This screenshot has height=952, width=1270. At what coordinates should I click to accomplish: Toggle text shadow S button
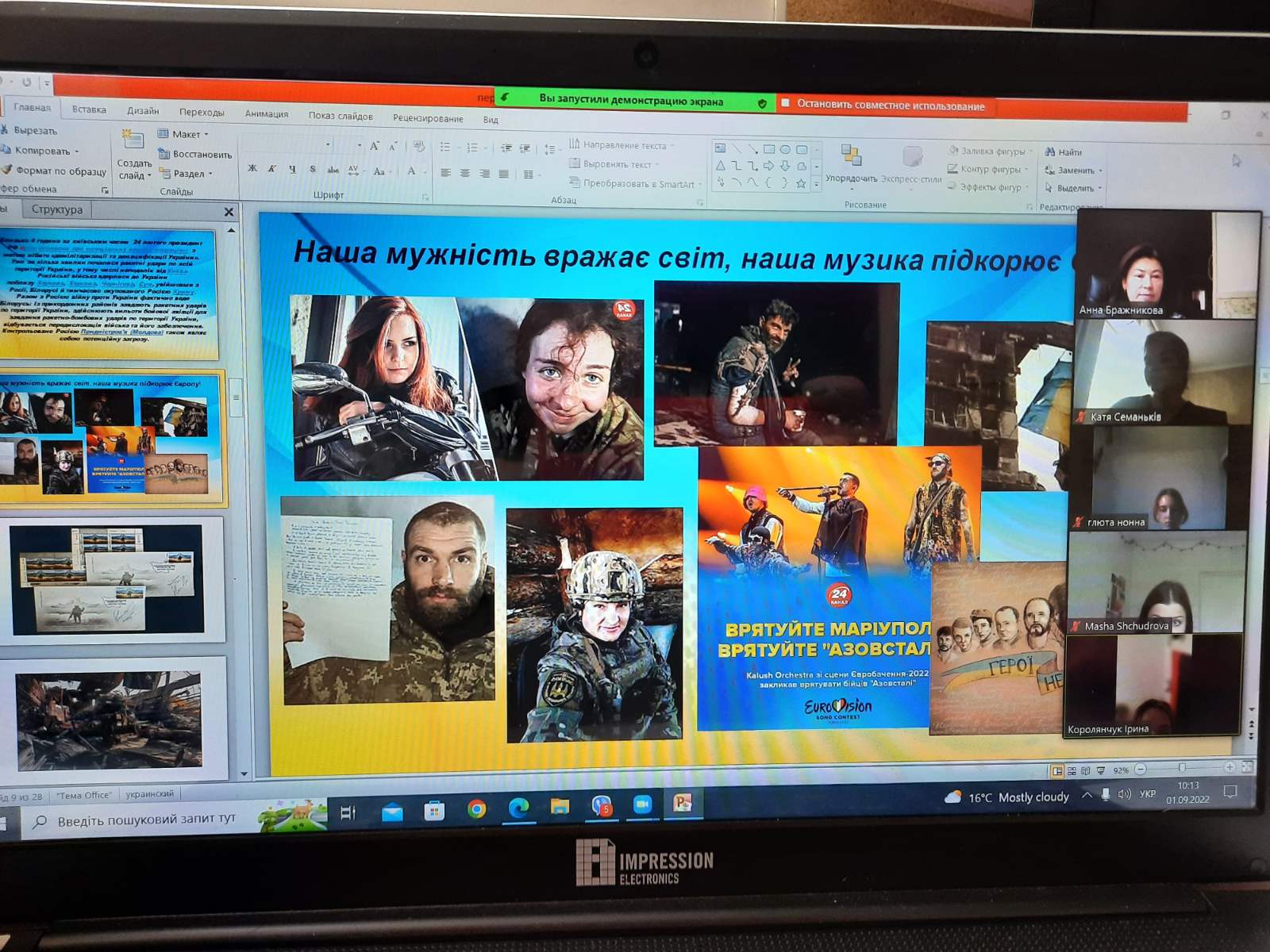pos(313,169)
